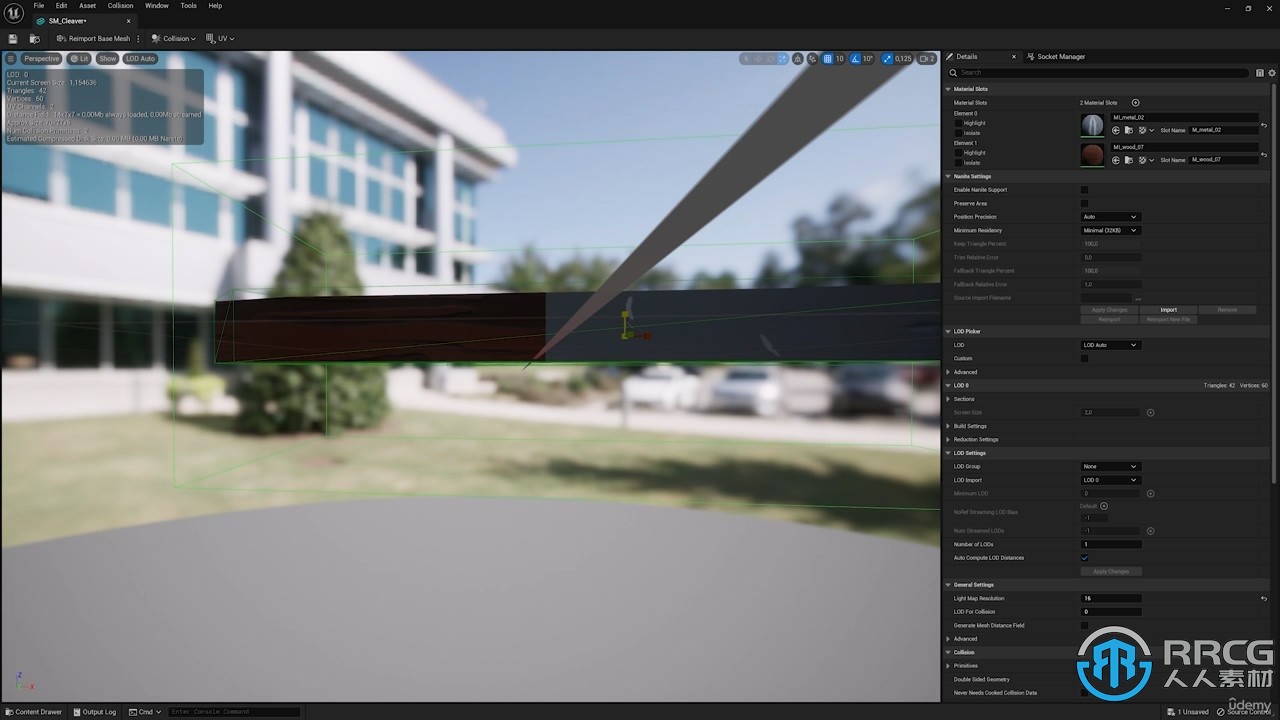Screen dimensions: 1280x720
Task: Browse to MI_wood_07 in content browser
Action: click(x=1128, y=160)
